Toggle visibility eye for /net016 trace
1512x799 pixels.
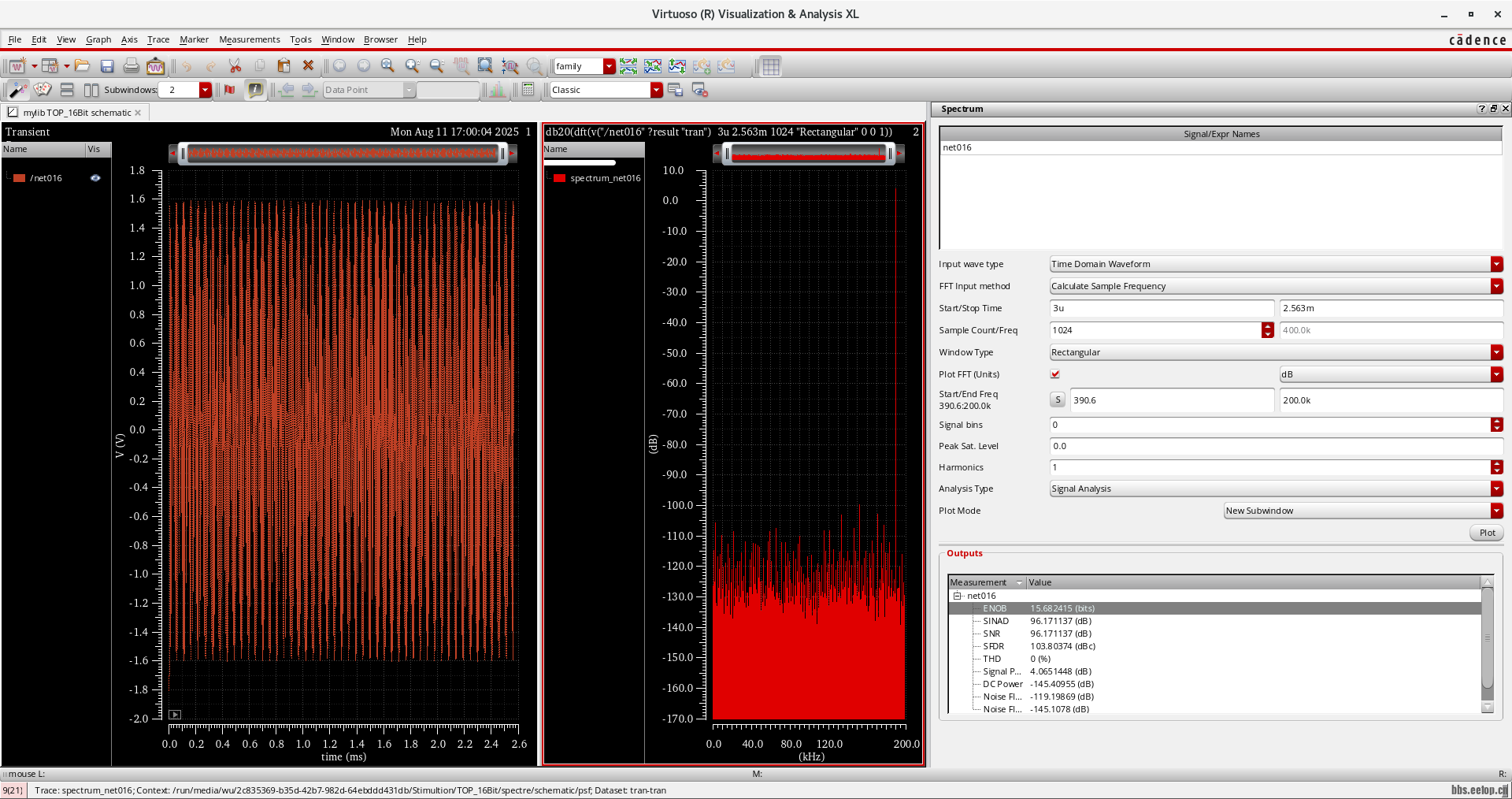click(95, 178)
